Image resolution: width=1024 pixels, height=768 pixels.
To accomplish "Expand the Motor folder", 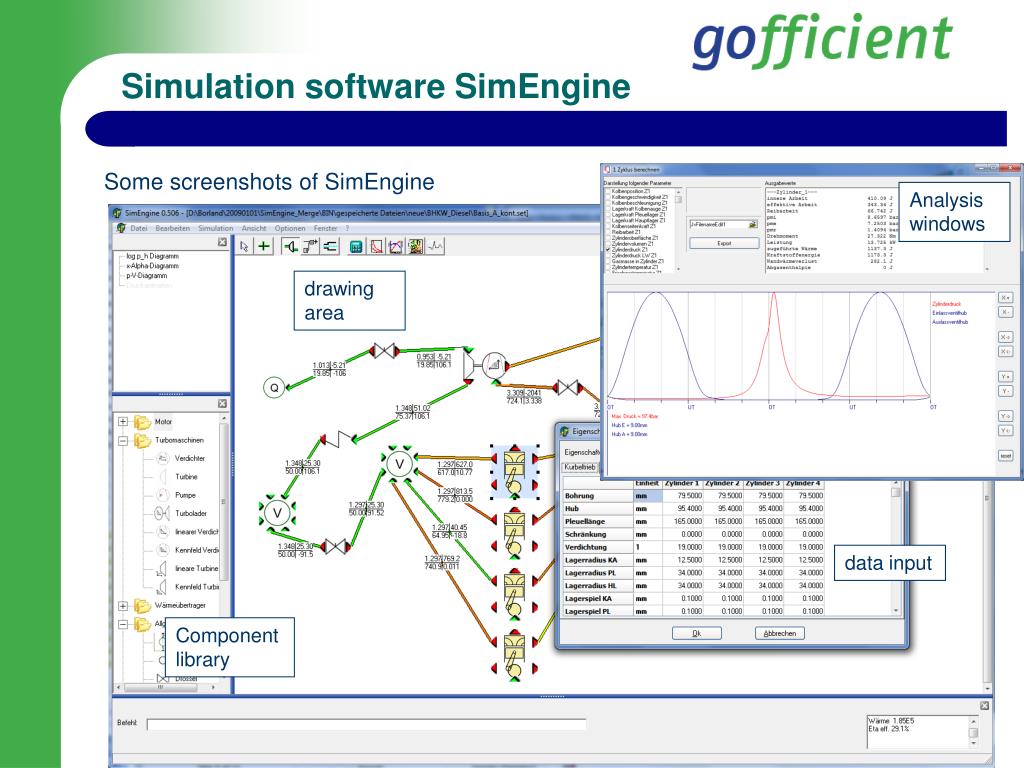I will [x=123, y=422].
